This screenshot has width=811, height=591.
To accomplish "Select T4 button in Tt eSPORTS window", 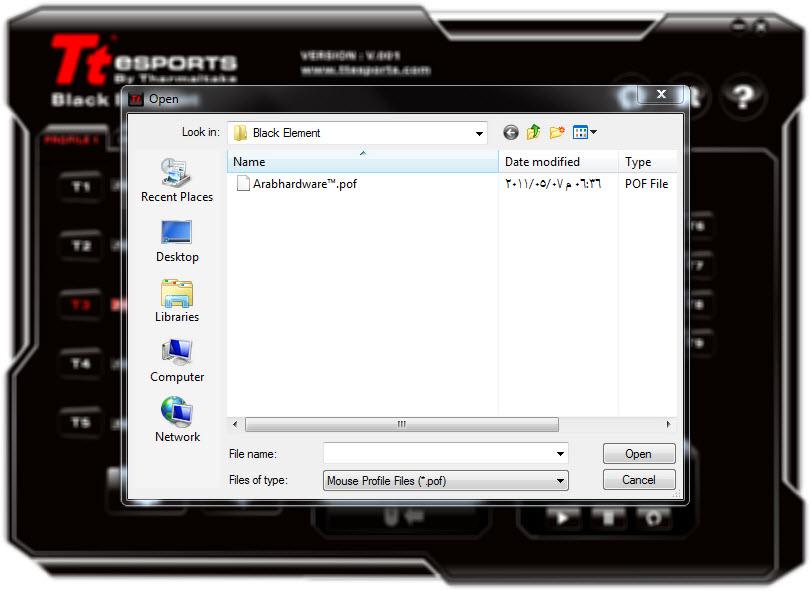I will 80,364.
